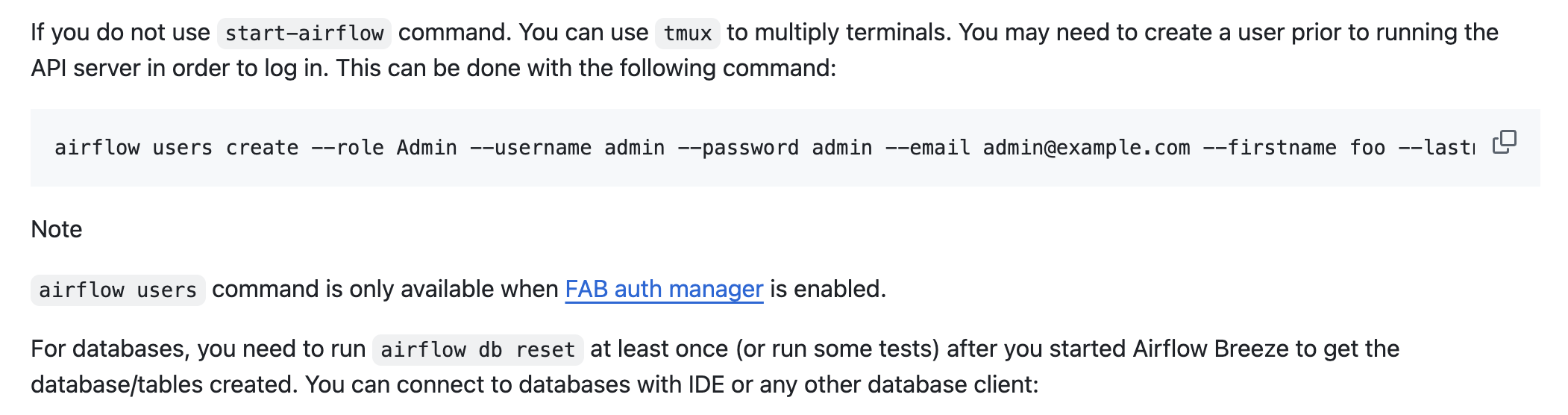
Task: Click the truncated --last flag in the command
Action: coord(1435,148)
